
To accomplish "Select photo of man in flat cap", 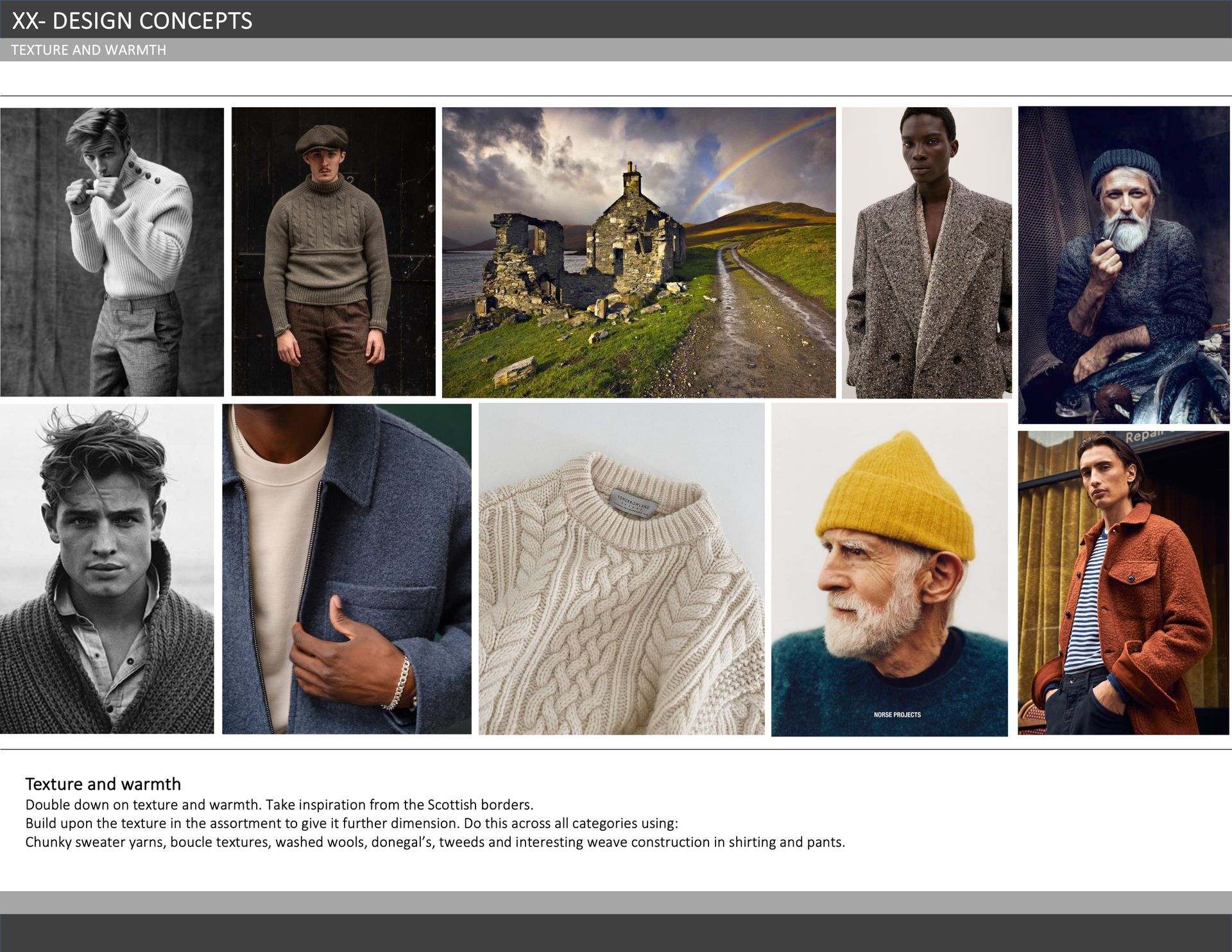I will tap(333, 251).
